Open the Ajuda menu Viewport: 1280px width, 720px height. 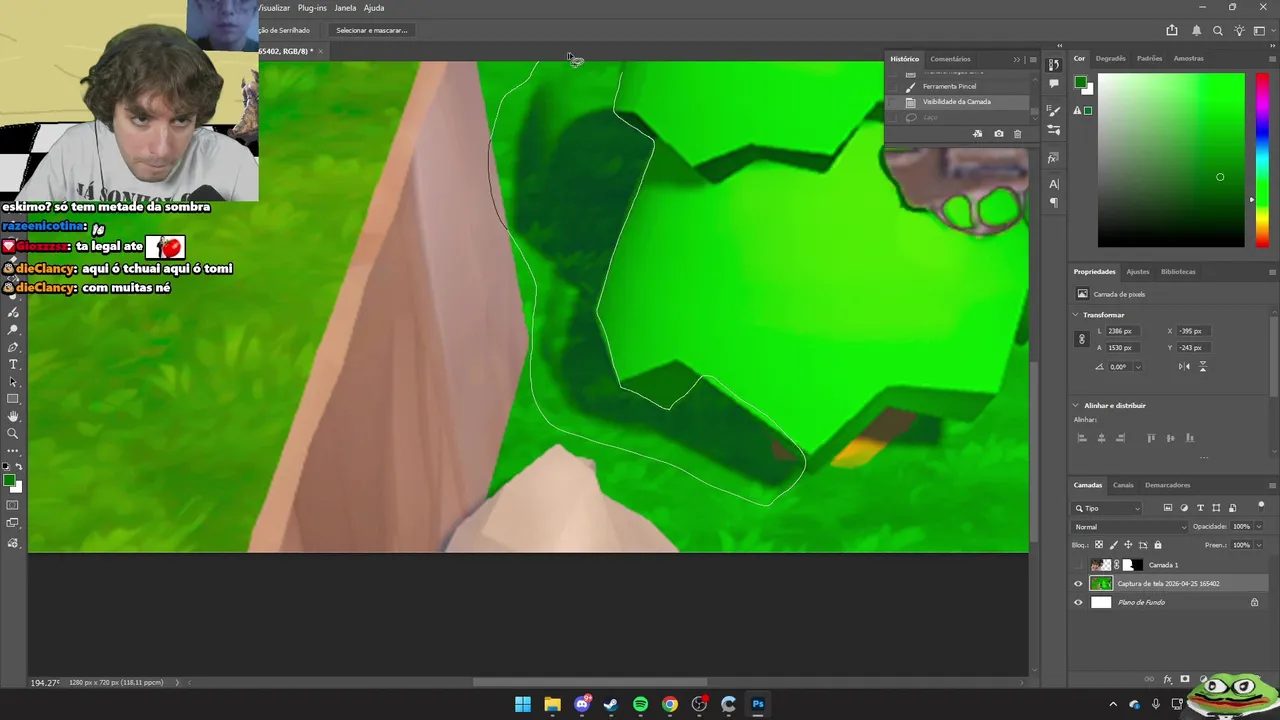(374, 8)
